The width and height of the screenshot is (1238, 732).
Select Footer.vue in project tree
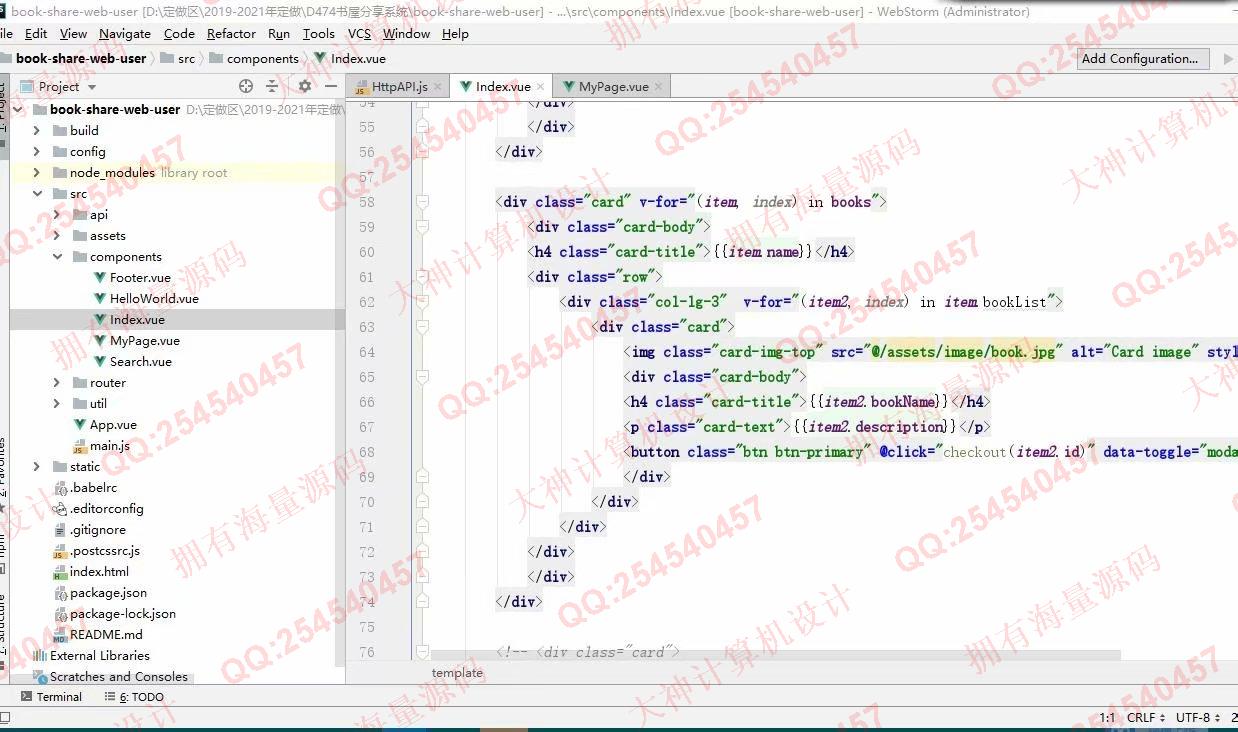[140, 277]
